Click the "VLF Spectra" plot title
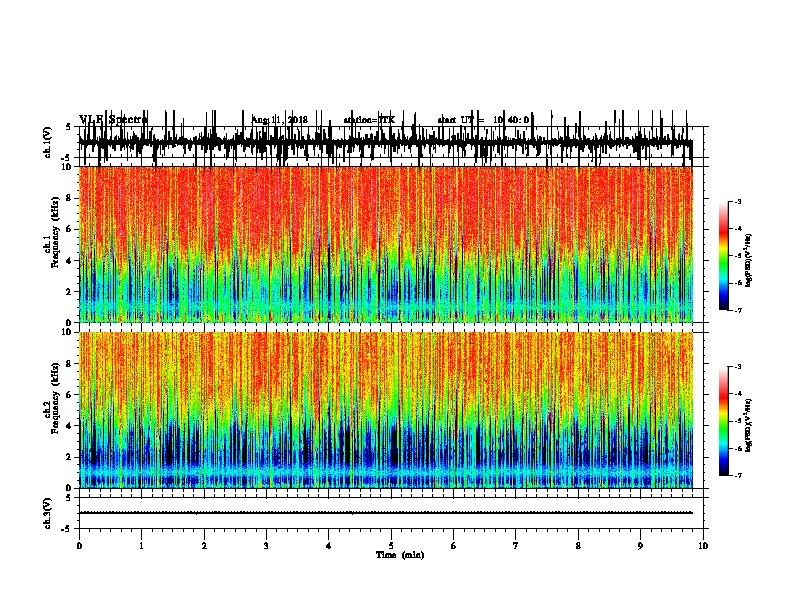Image resolution: width=792 pixels, height=612 pixels. pos(113,120)
